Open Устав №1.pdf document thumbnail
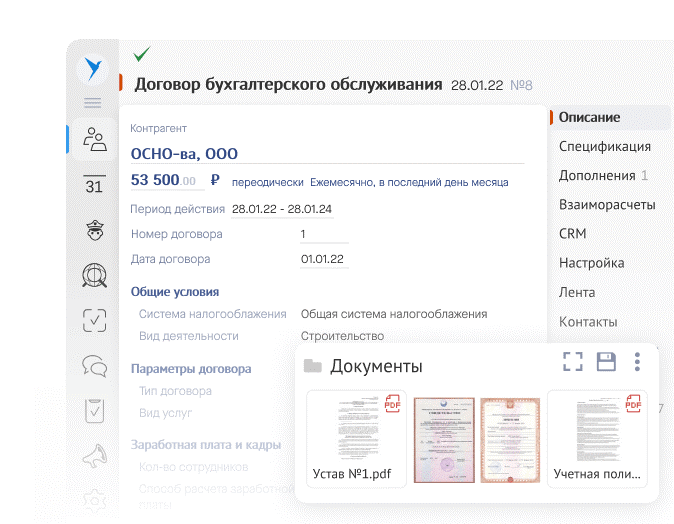This screenshot has height=524, width=674. [356, 438]
